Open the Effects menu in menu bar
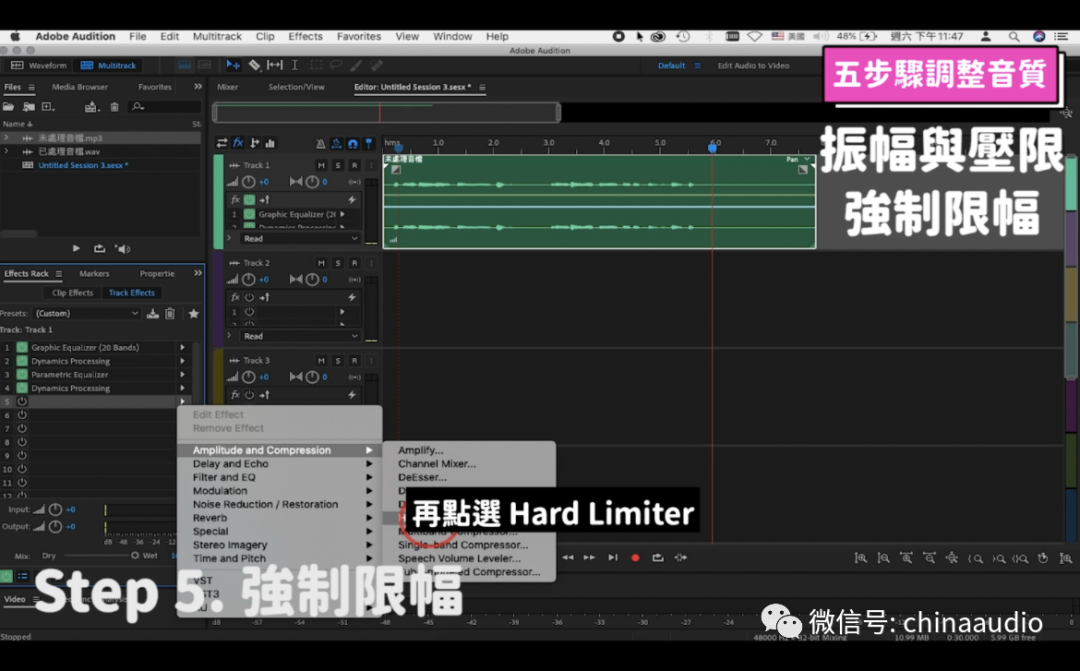This screenshot has width=1080, height=671. [305, 37]
